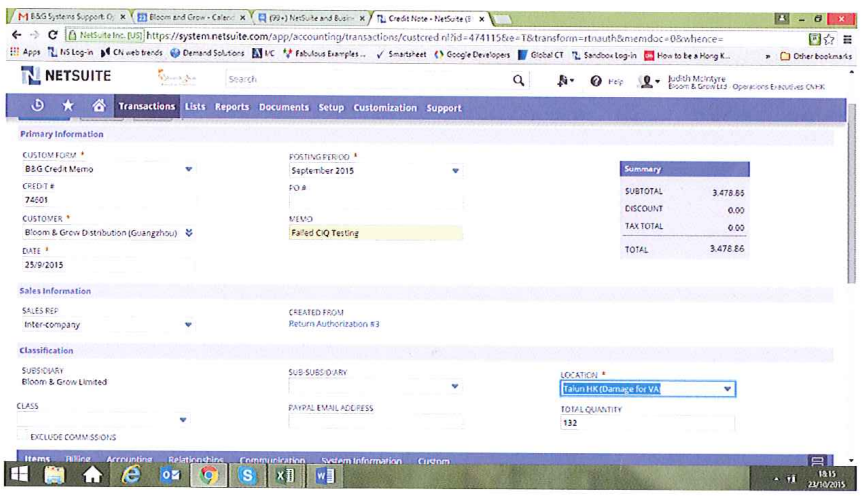Open the Windows Start button

coord(20,475)
